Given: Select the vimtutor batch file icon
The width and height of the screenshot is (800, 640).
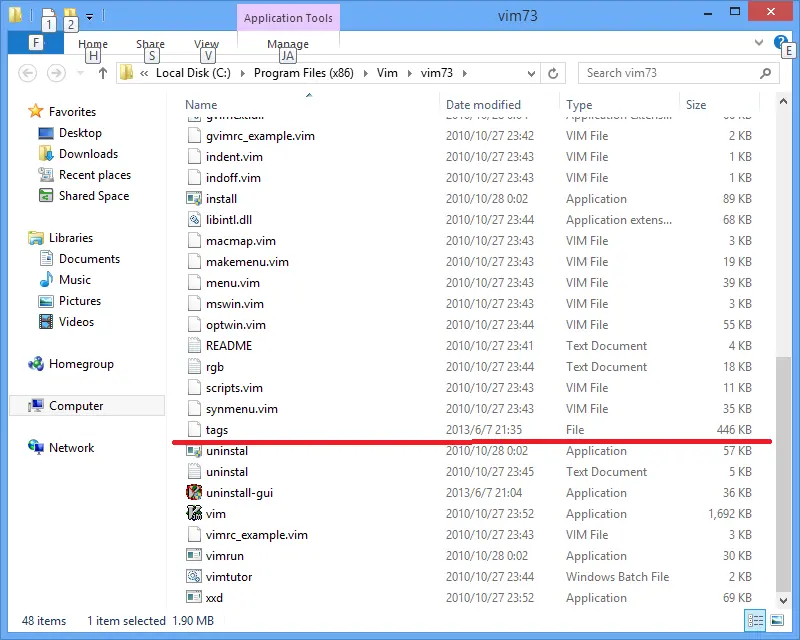Looking at the screenshot, I should point(194,576).
